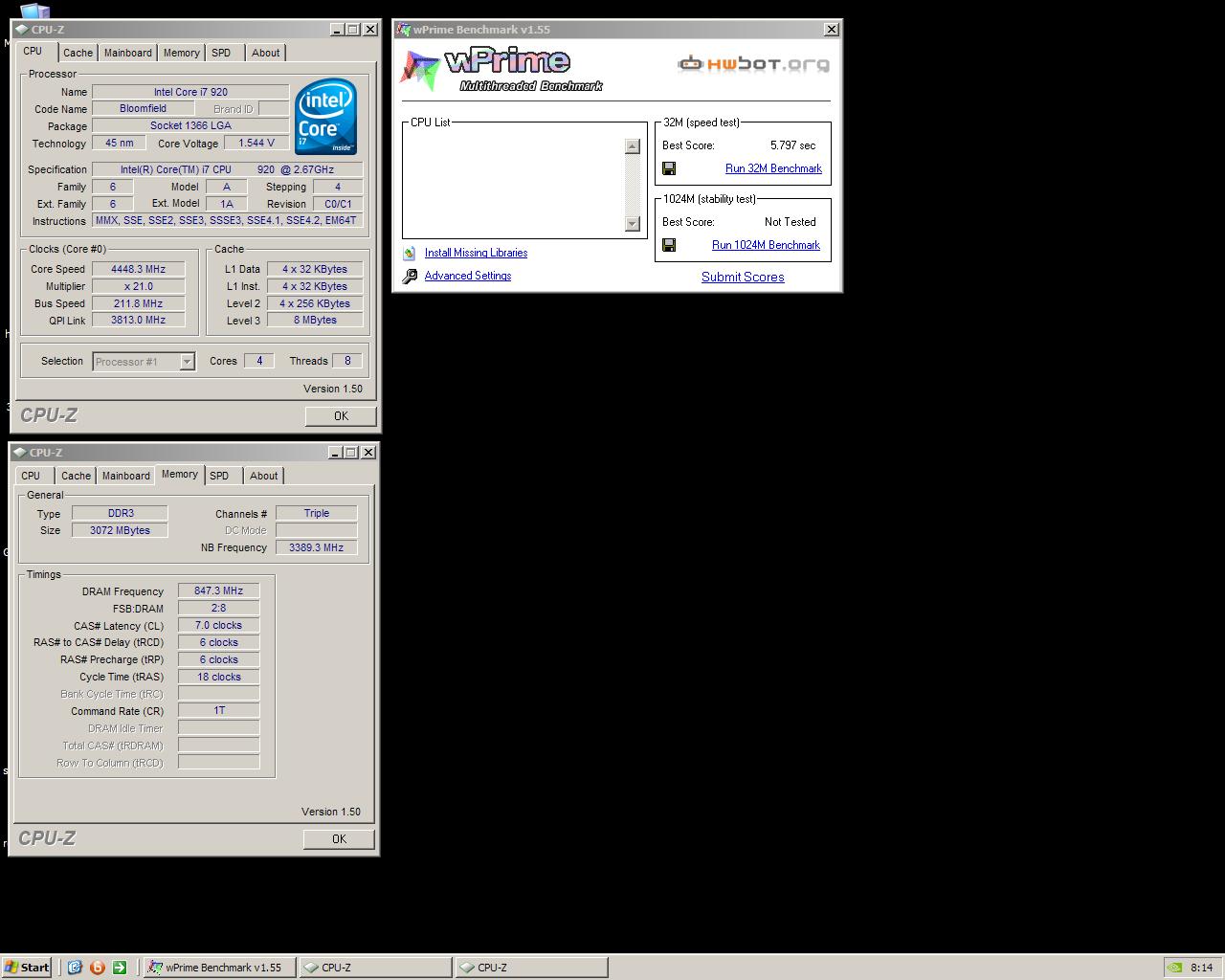This screenshot has width=1225, height=980.
Task: Switch to Cache tab in top CPU-Z
Action: [x=78, y=53]
